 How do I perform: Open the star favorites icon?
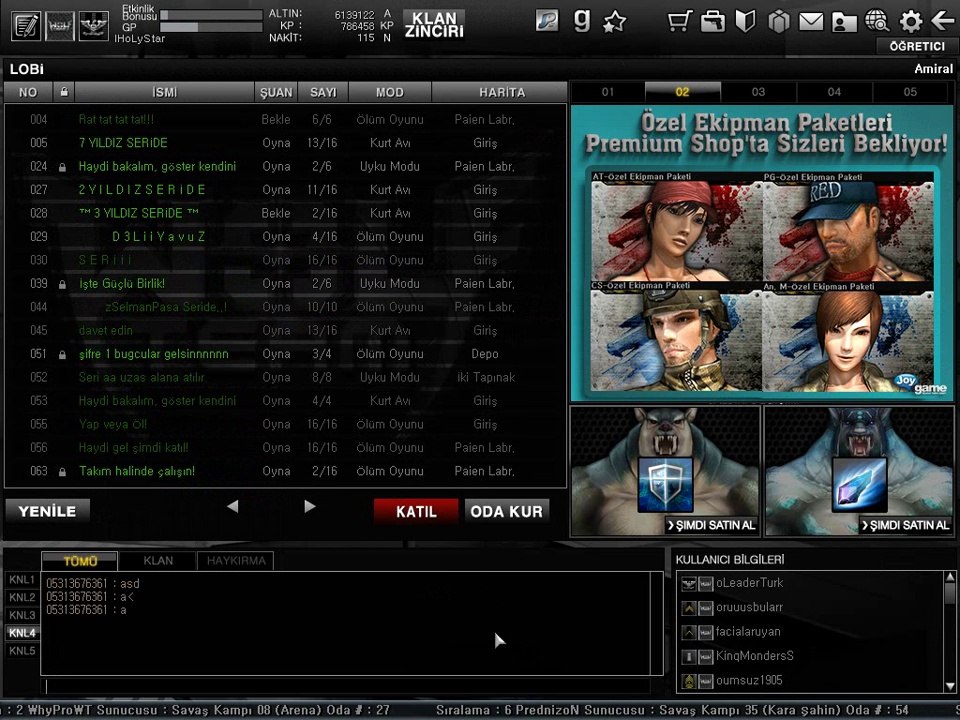pos(615,22)
